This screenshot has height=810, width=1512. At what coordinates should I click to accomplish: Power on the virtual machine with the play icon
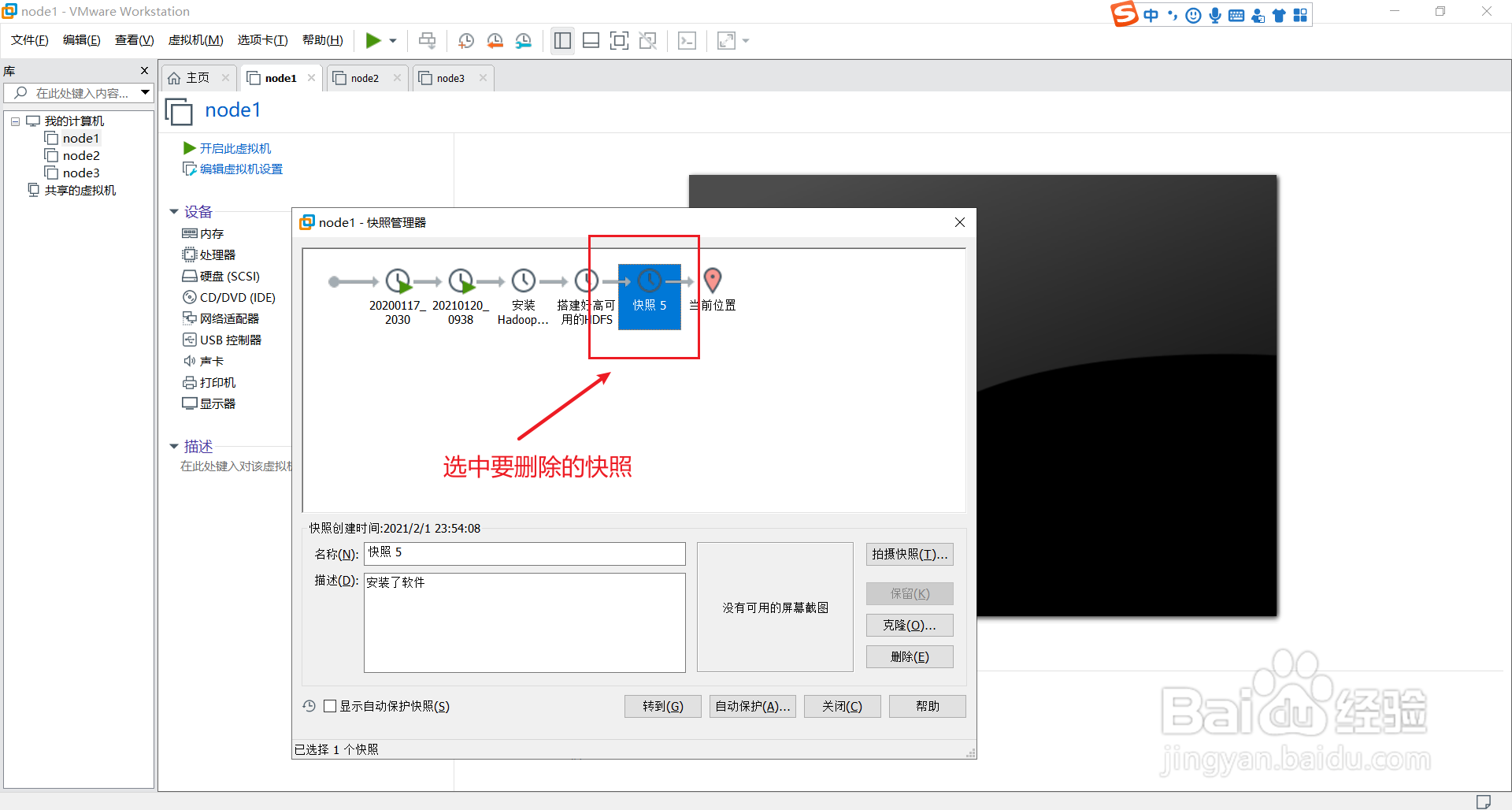click(376, 40)
